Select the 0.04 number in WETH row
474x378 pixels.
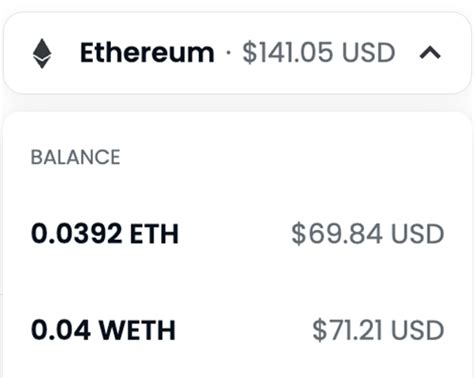[x=61, y=330]
